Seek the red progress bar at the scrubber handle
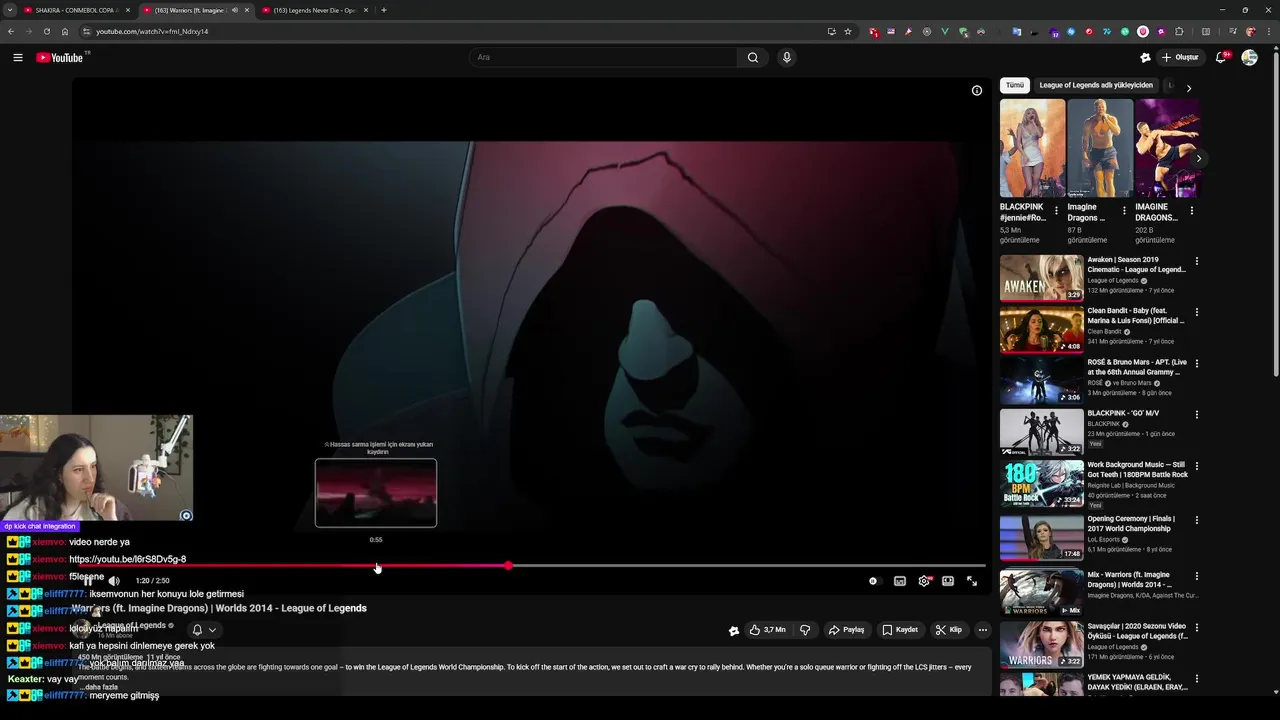The height and width of the screenshot is (720, 1280). (x=508, y=566)
